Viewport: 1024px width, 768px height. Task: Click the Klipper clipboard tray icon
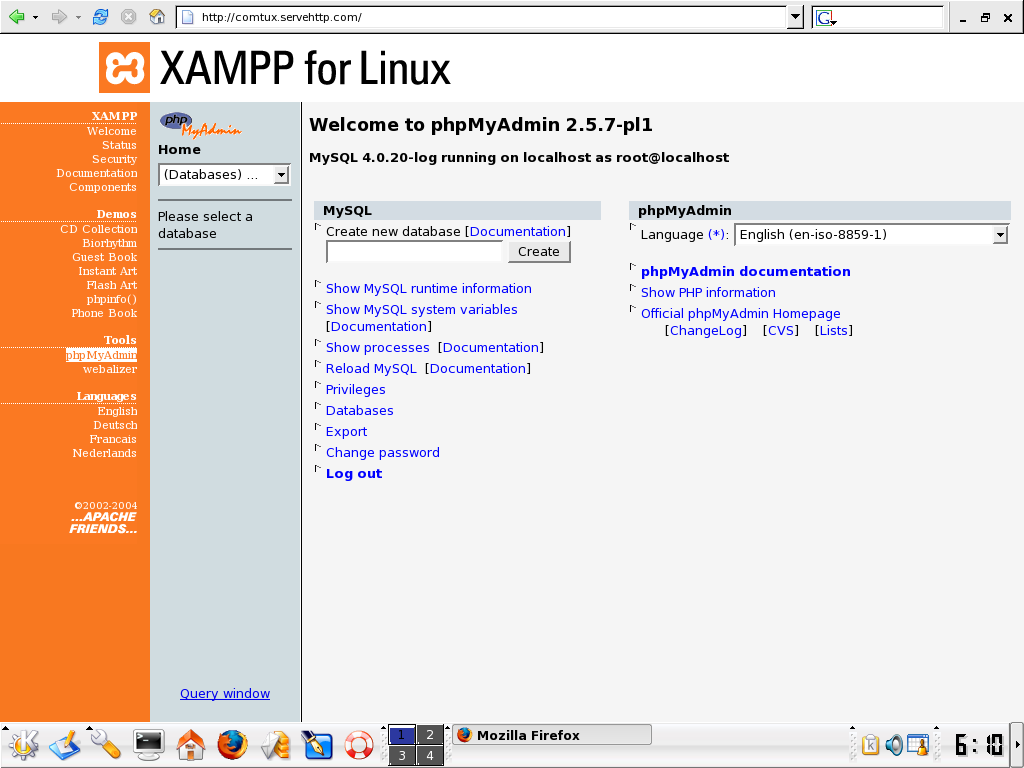871,745
